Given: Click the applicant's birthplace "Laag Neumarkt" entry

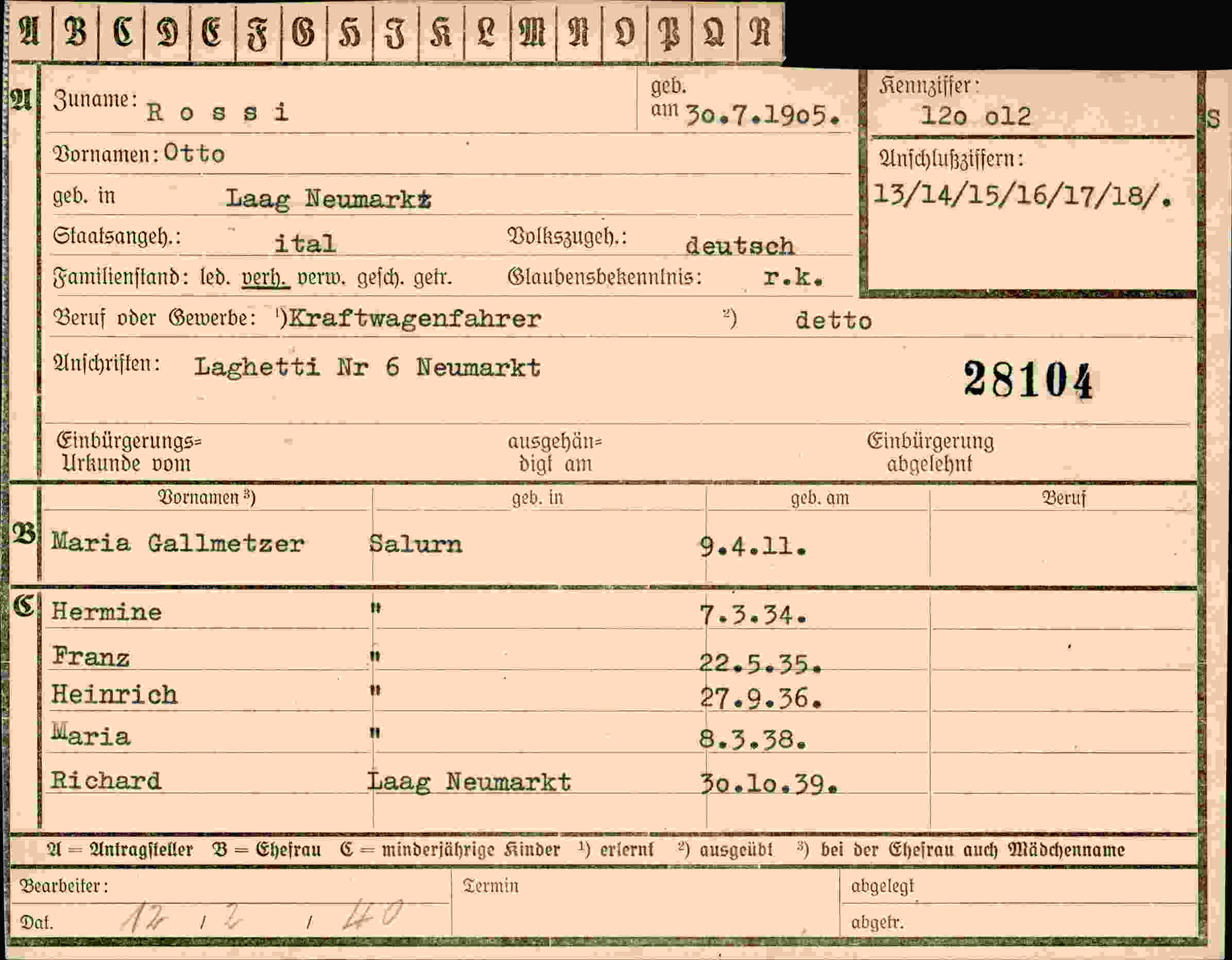Looking at the screenshot, I should tap(328, 199).
